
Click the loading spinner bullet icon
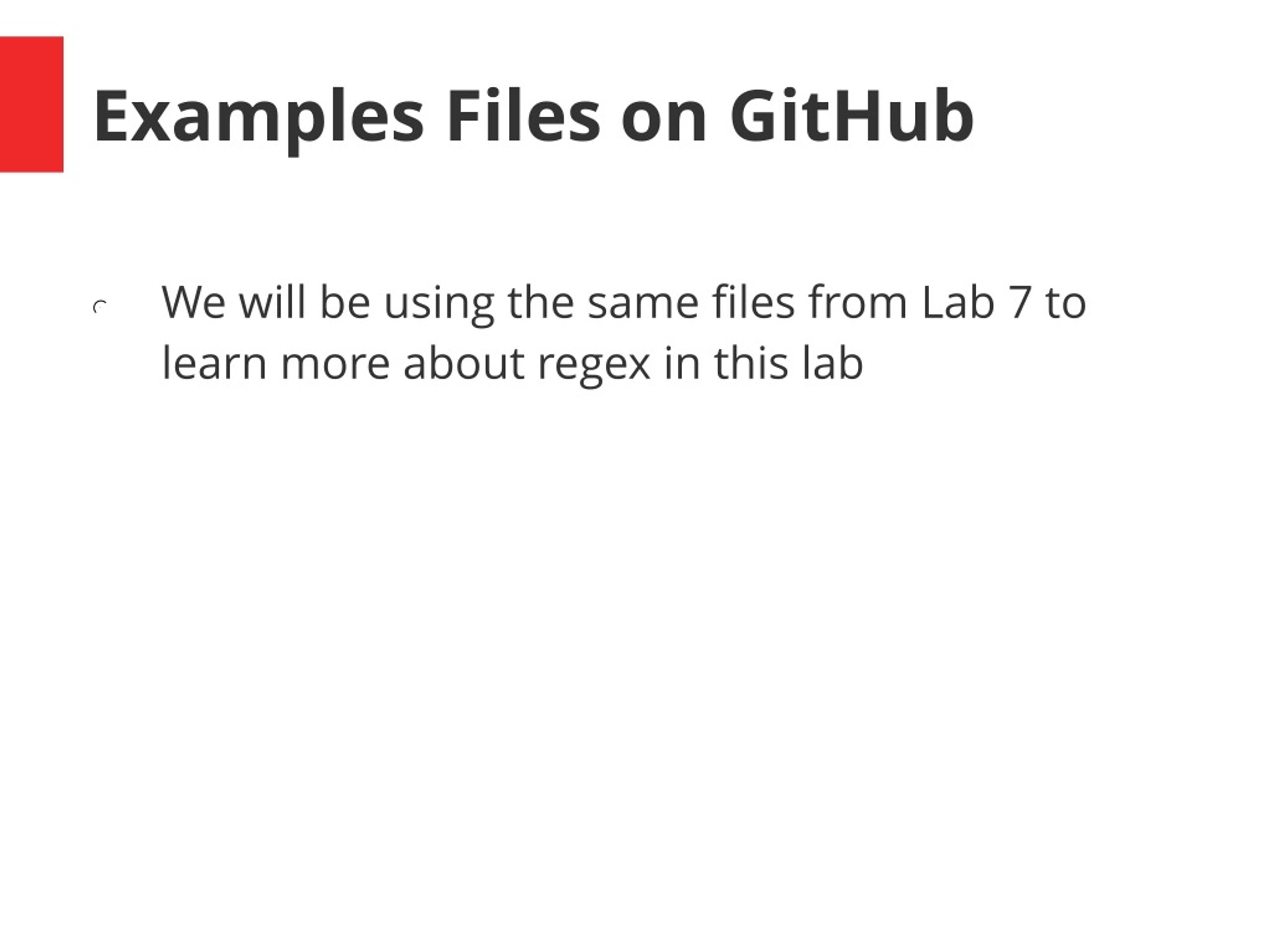coord(100,307)
